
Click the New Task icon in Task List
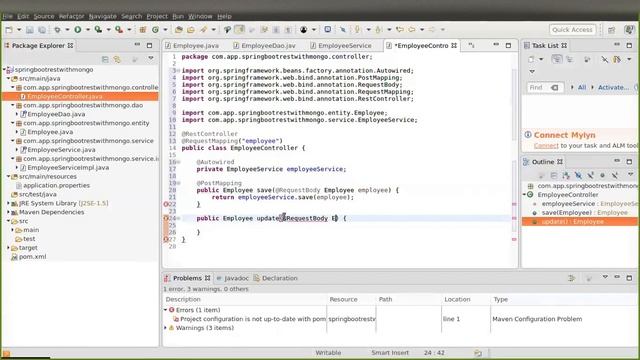point(531,59)
